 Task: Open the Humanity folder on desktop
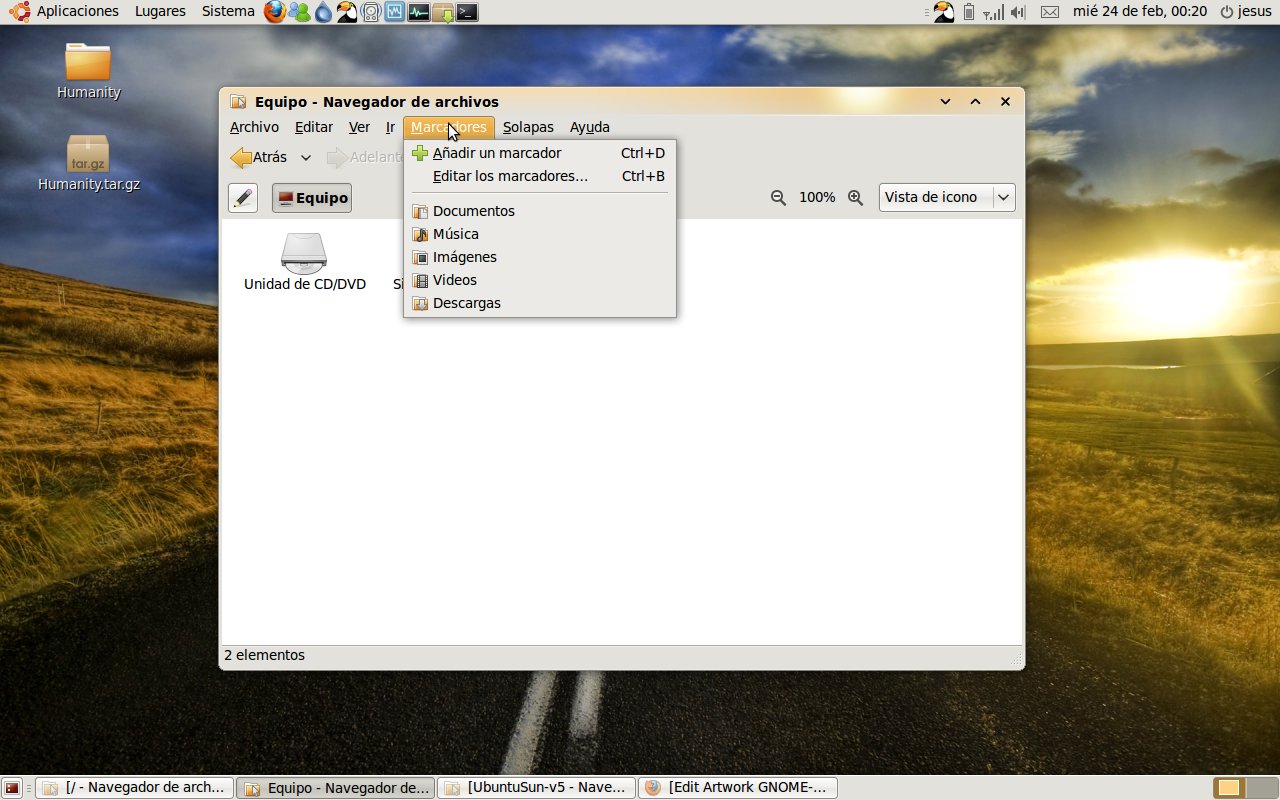(x=88, y=70)
